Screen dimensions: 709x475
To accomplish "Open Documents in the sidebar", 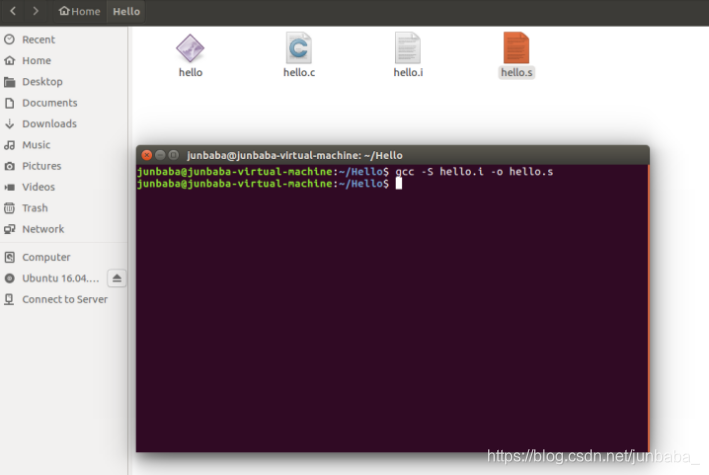I will pyautogui.click(x=63, y=103).
